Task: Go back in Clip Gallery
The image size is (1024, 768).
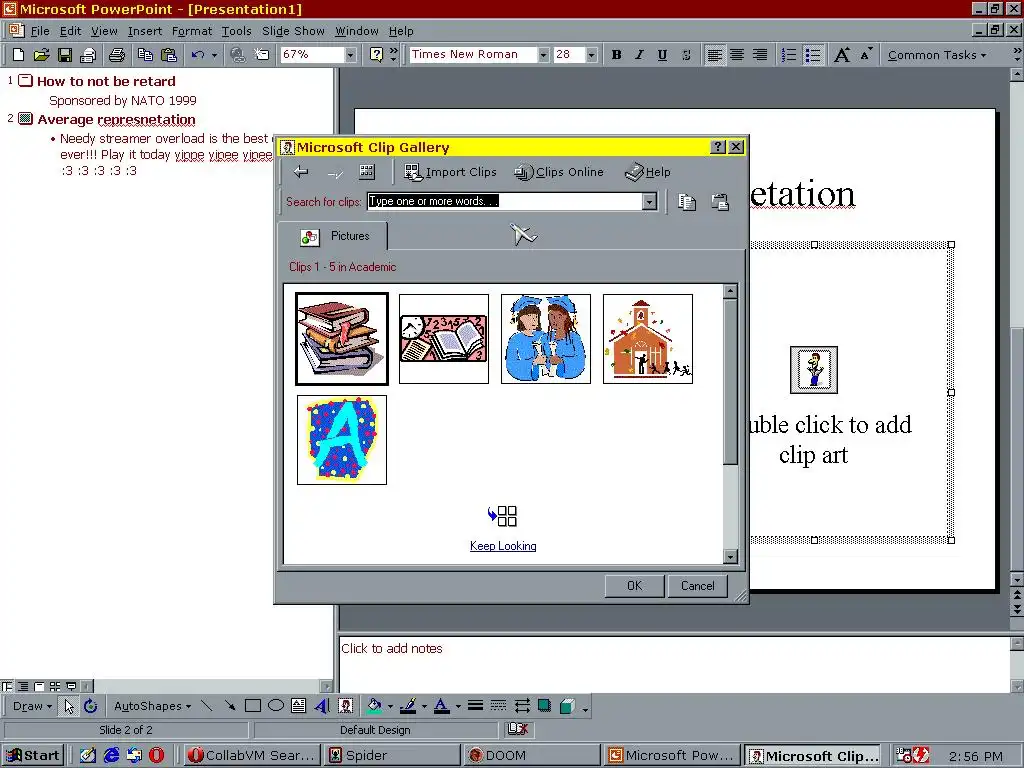Action: (x=301, y=172)
